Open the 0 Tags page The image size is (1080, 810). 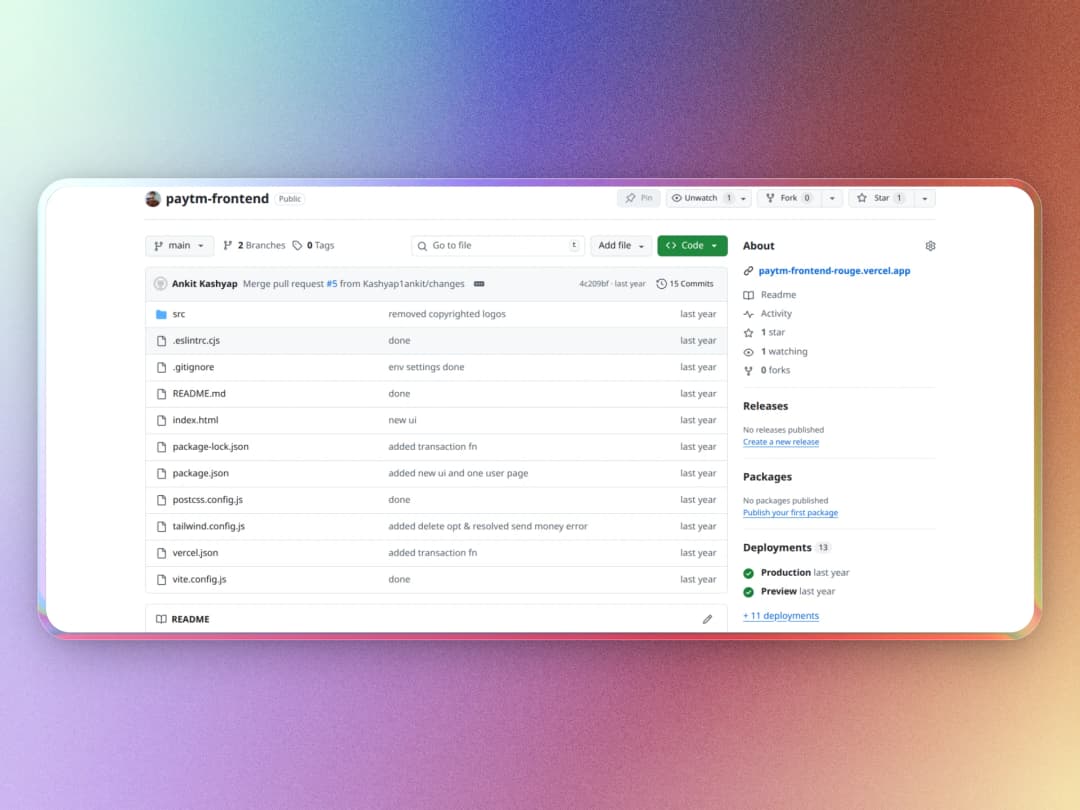[x=313, y=246]
